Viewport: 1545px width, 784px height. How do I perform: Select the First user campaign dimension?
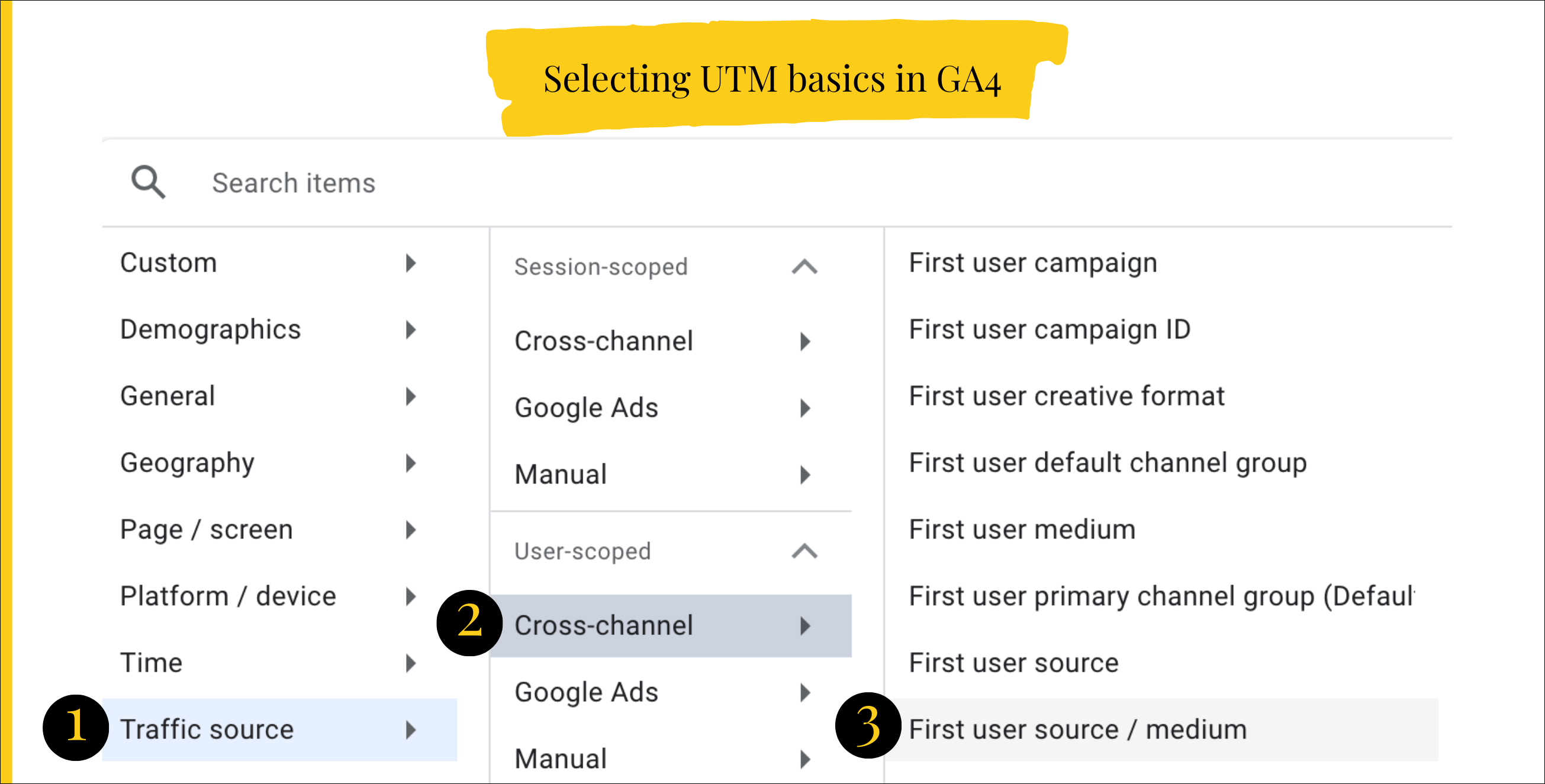1033,262
